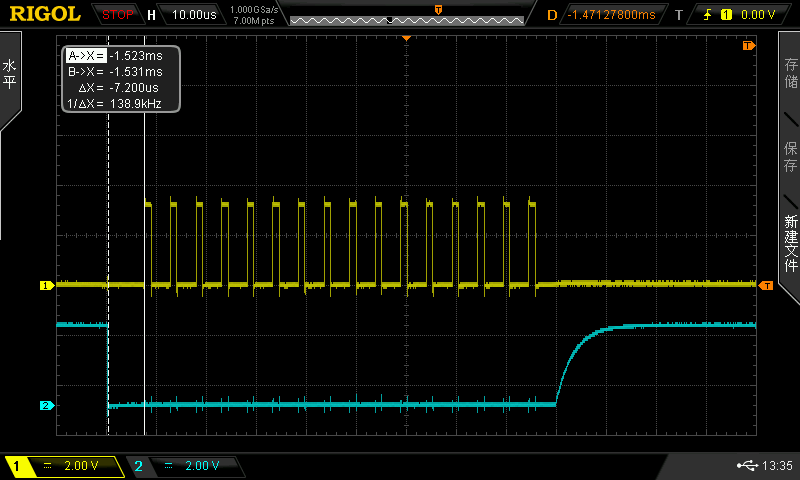Click the 1.000GSa/s sample rate readout
This screenshot has width=800, height=480.
click(x=254, y=10)
